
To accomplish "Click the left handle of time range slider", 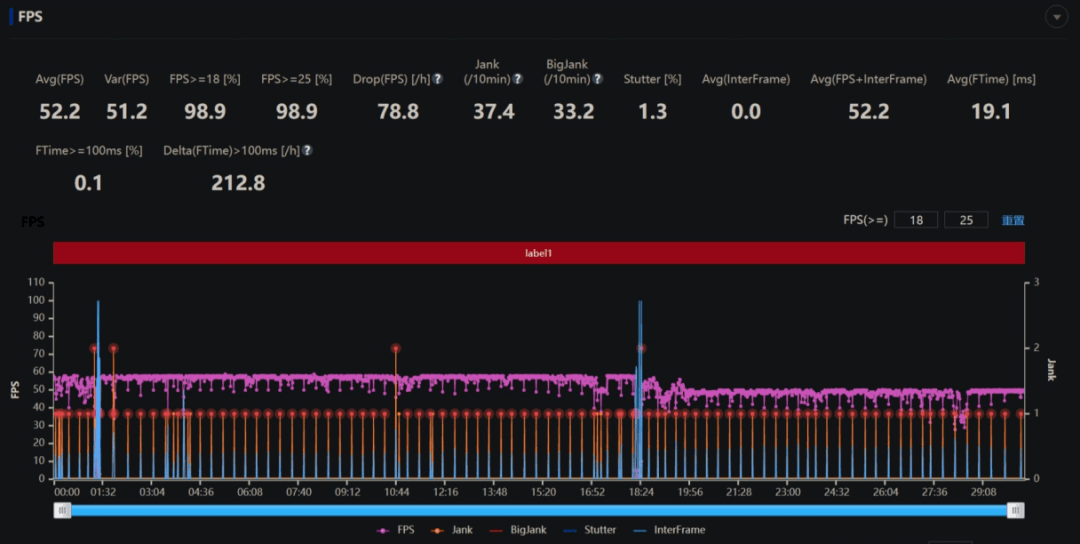I will (x=63, y=511).
